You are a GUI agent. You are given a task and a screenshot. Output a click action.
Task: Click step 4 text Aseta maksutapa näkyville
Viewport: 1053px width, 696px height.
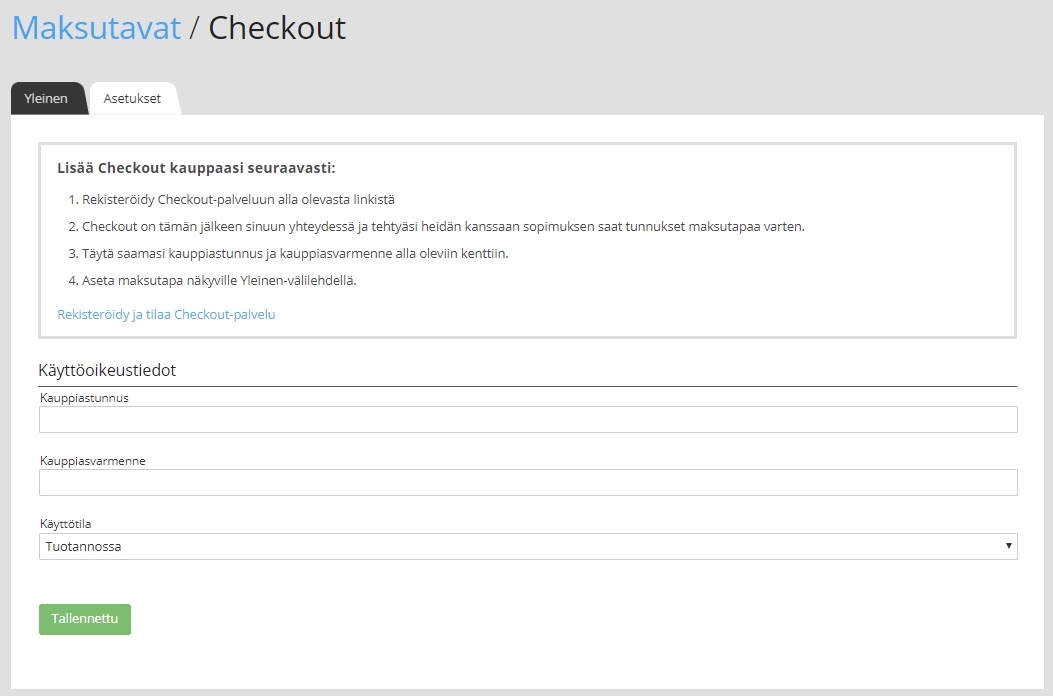coord(219,280)
